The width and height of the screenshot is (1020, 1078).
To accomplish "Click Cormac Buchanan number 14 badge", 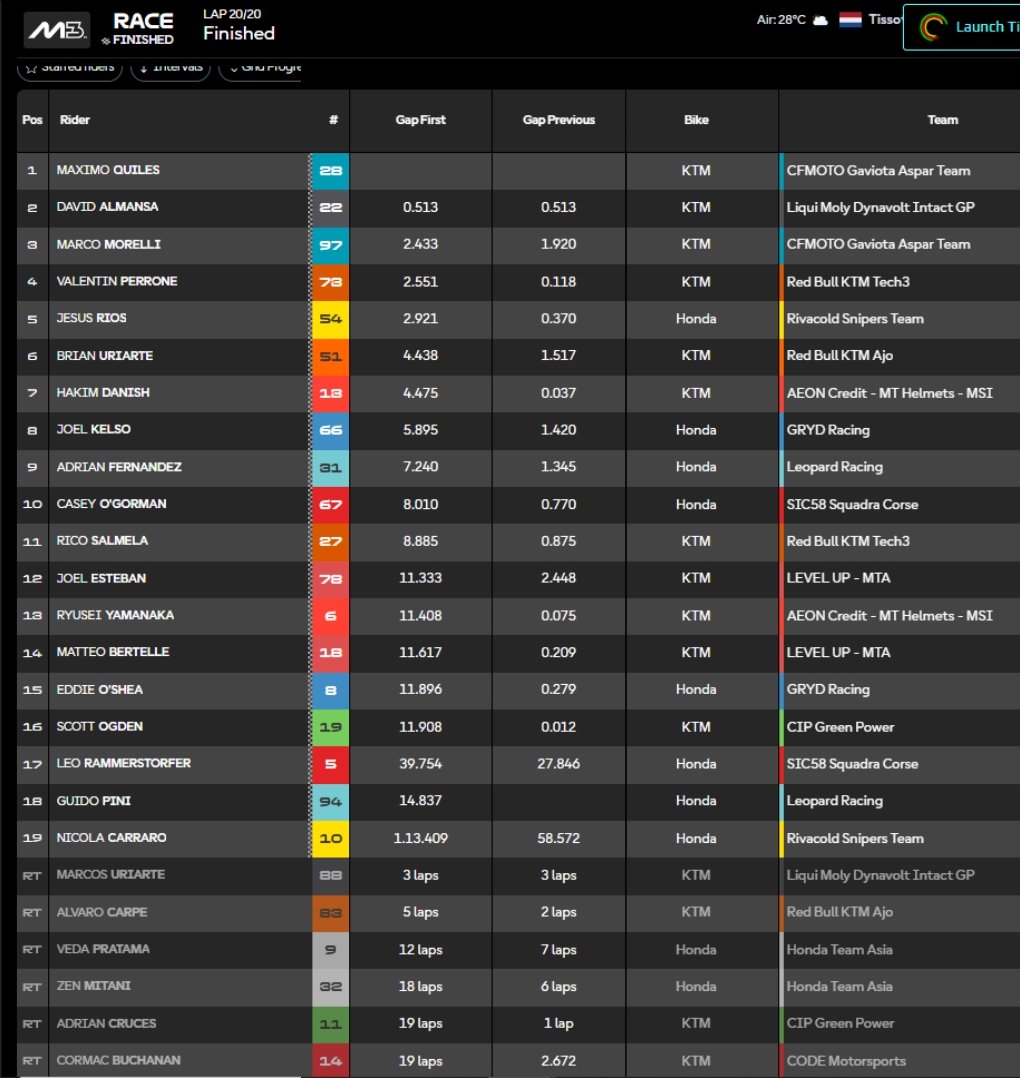I will [331, 1062].
